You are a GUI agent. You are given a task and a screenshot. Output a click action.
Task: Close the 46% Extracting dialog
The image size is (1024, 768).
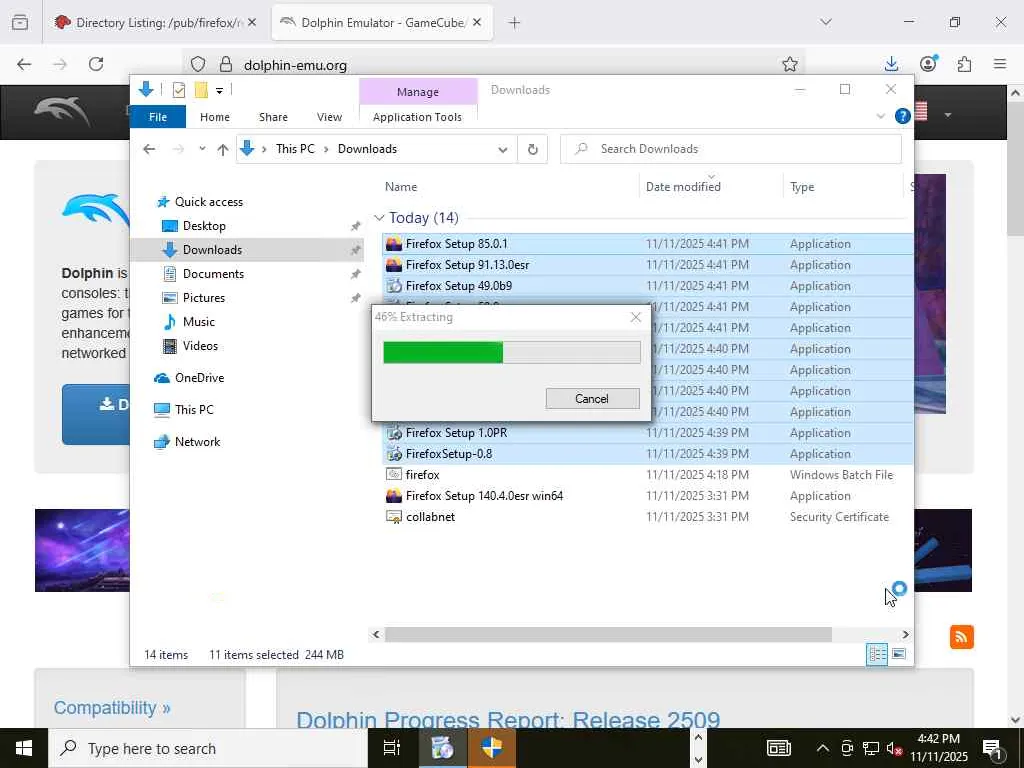[x=635, y=317]
